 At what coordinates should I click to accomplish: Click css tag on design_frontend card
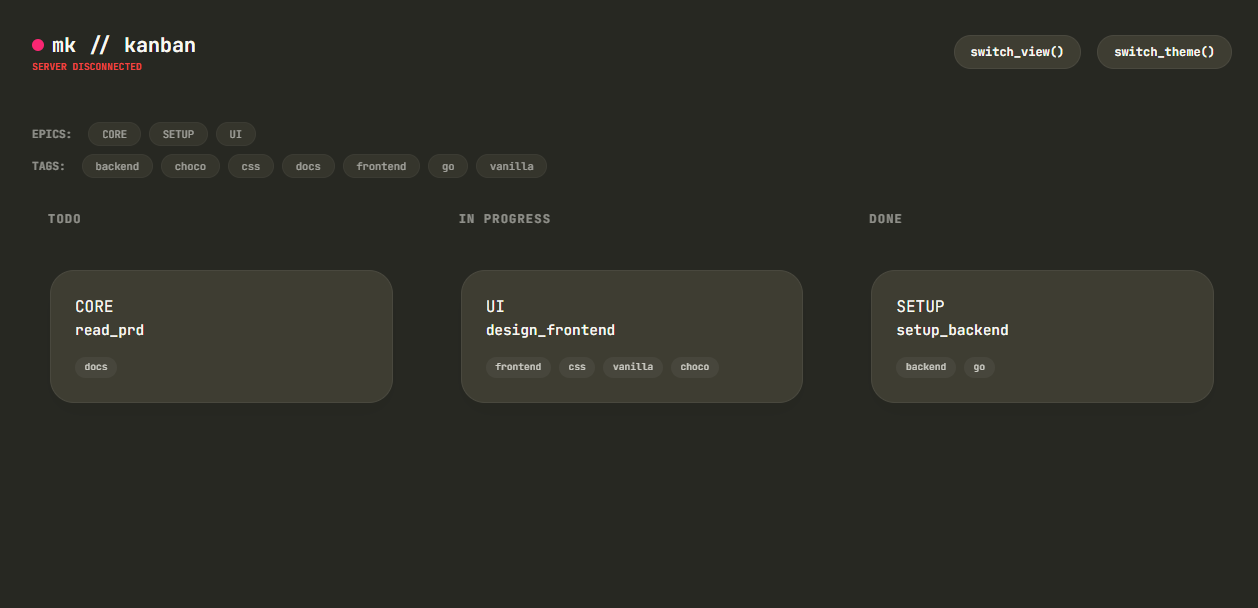tap(577, 367)
